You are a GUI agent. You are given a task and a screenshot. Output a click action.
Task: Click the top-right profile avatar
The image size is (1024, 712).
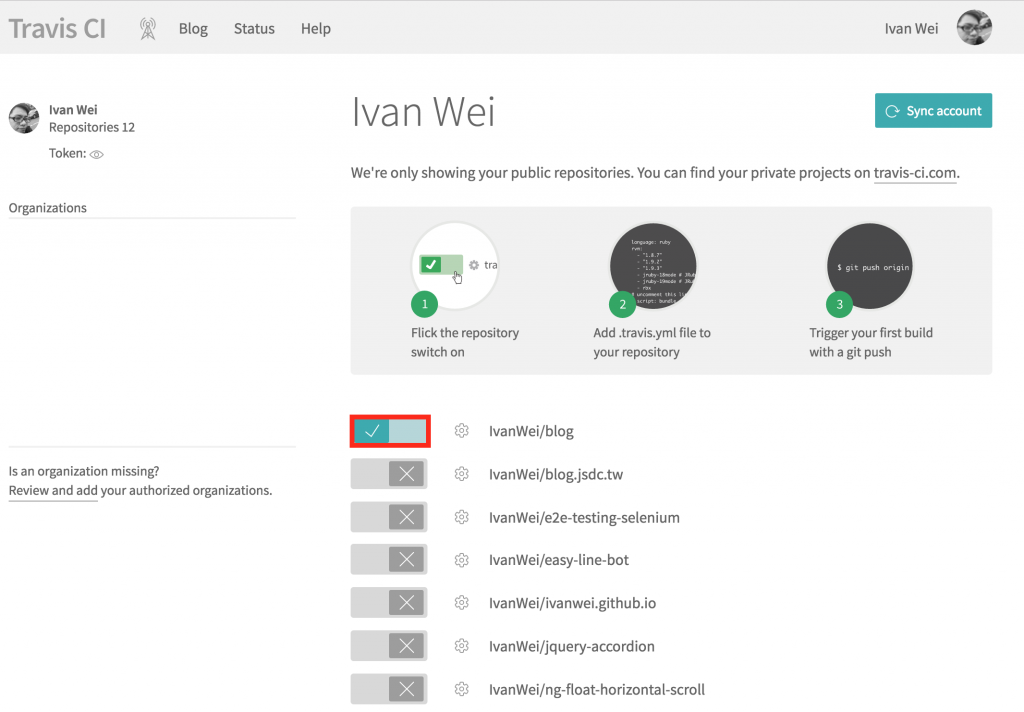point(974,27)
